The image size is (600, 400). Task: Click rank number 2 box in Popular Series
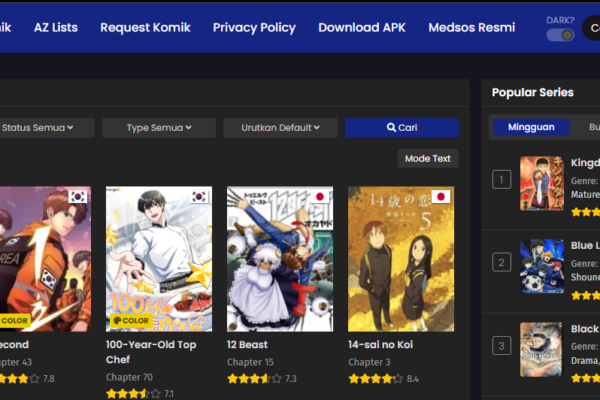click(x=502, y=262)
